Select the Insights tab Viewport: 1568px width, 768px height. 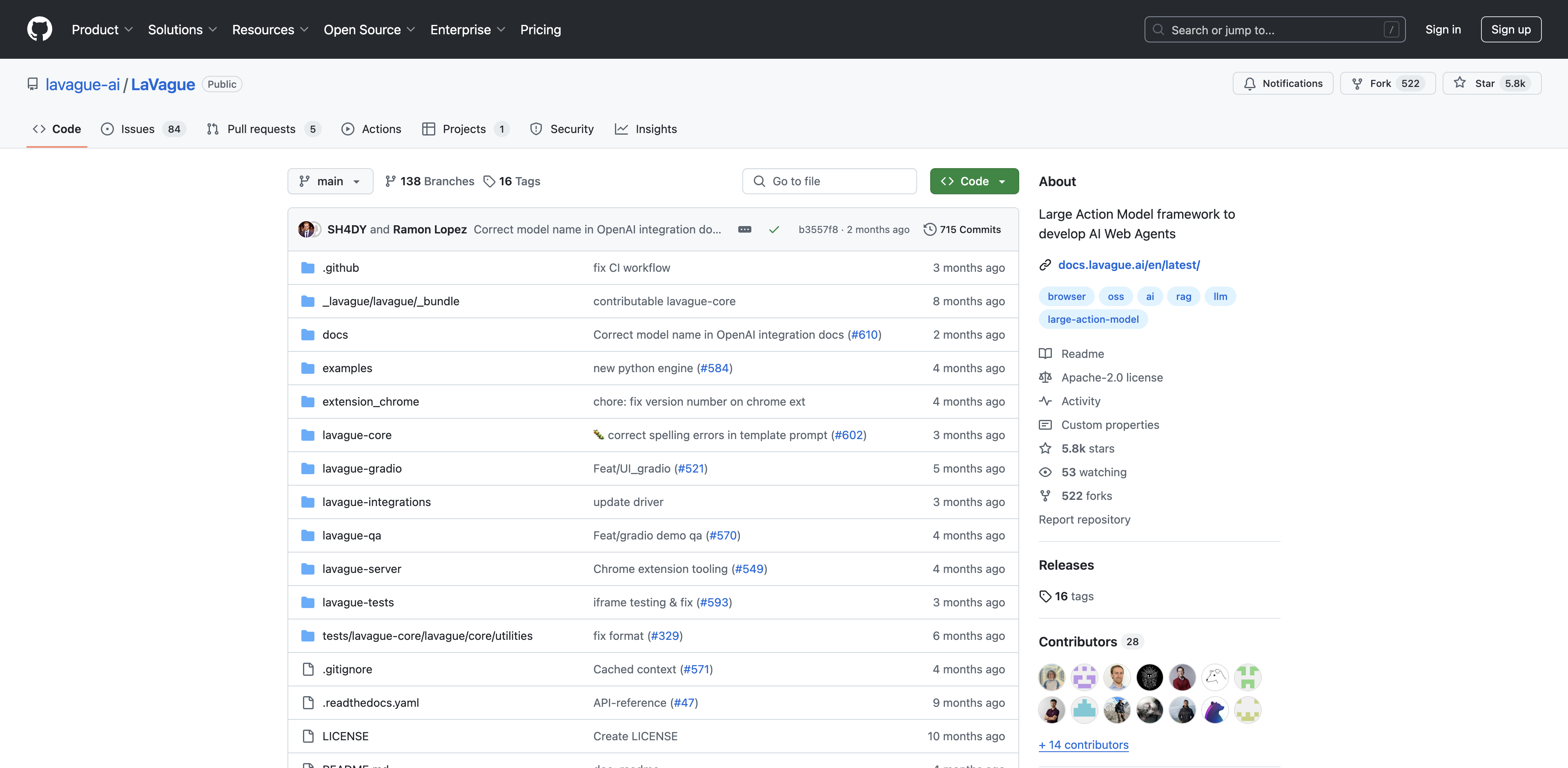point(656,128)
